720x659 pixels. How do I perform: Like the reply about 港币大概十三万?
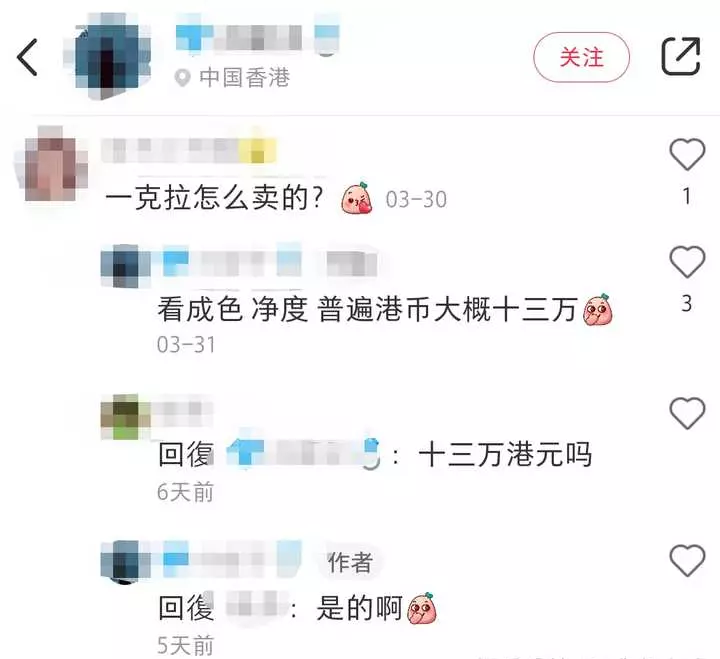point(687,262)
